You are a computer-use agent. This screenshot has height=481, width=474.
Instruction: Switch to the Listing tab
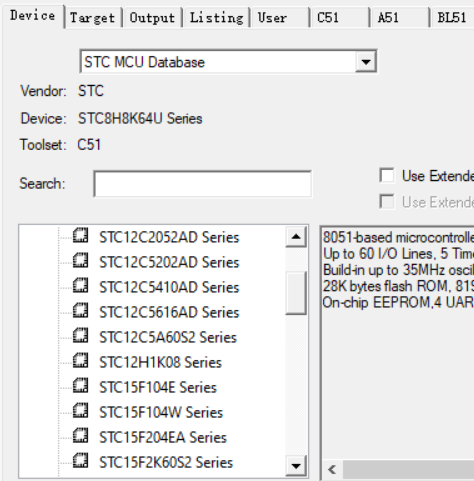click(216, 18)
